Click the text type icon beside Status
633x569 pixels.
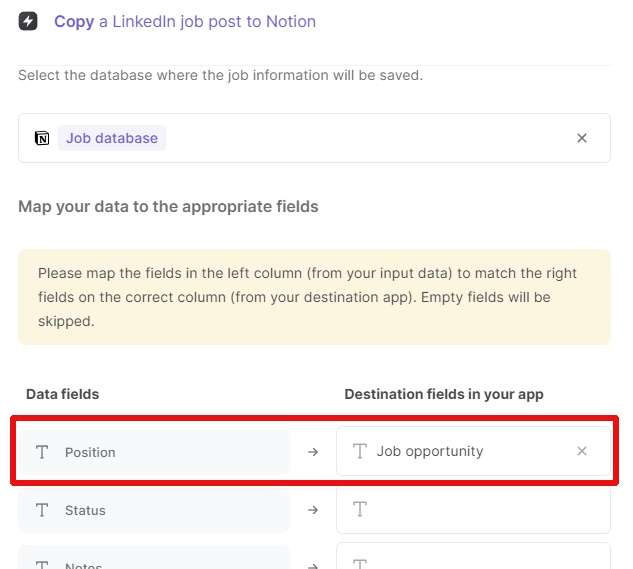pyautogui.click(x=42, y=510)
